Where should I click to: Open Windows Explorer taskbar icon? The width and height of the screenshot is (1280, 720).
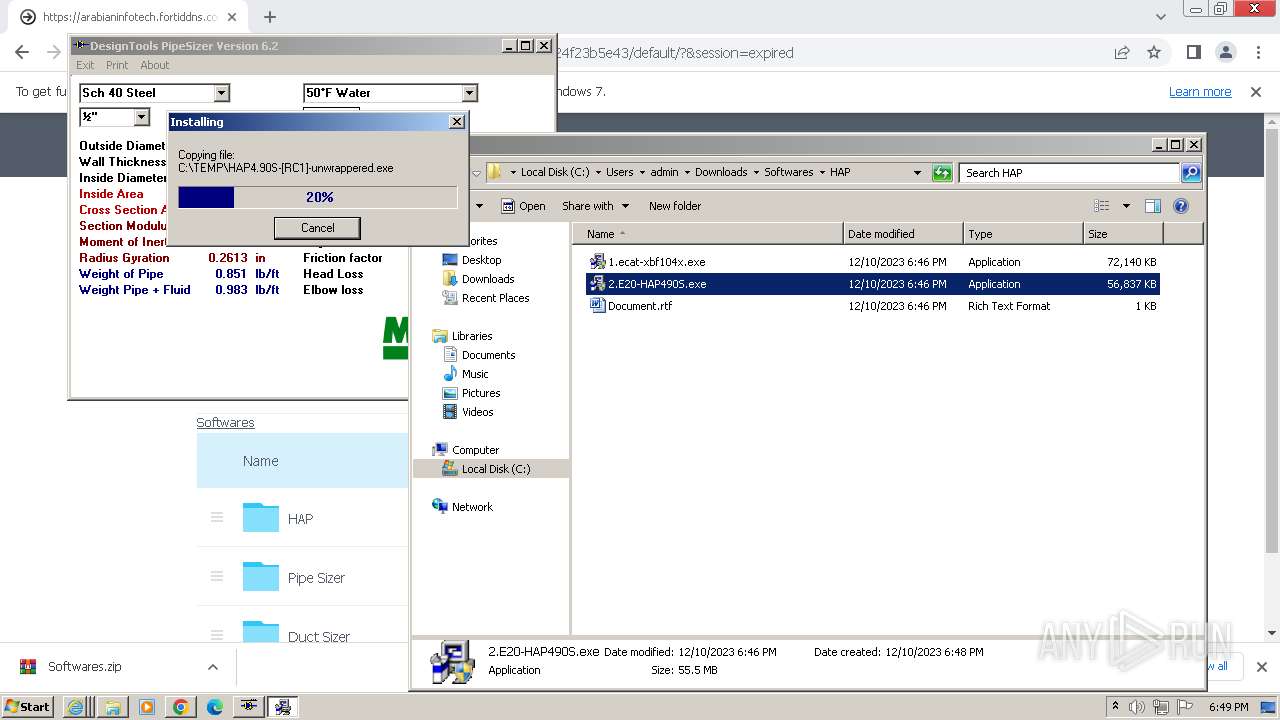pyautogui.click(x=111, y=707)
